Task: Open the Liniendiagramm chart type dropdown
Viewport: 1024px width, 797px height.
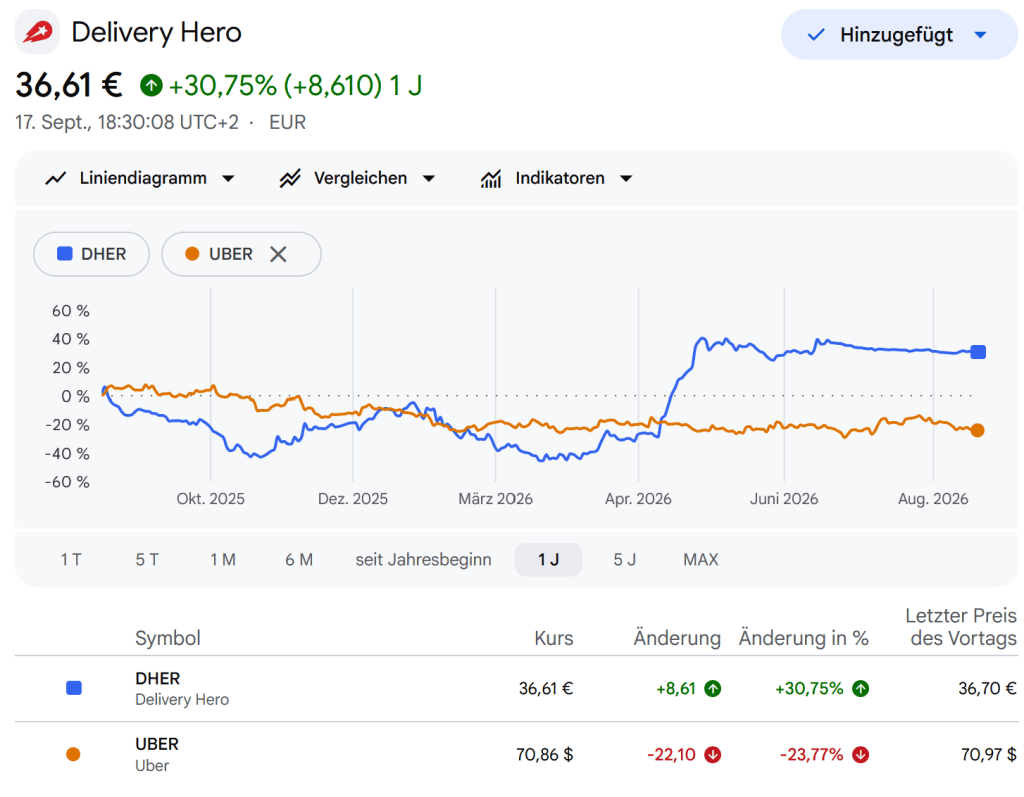Action: [140, 178]
